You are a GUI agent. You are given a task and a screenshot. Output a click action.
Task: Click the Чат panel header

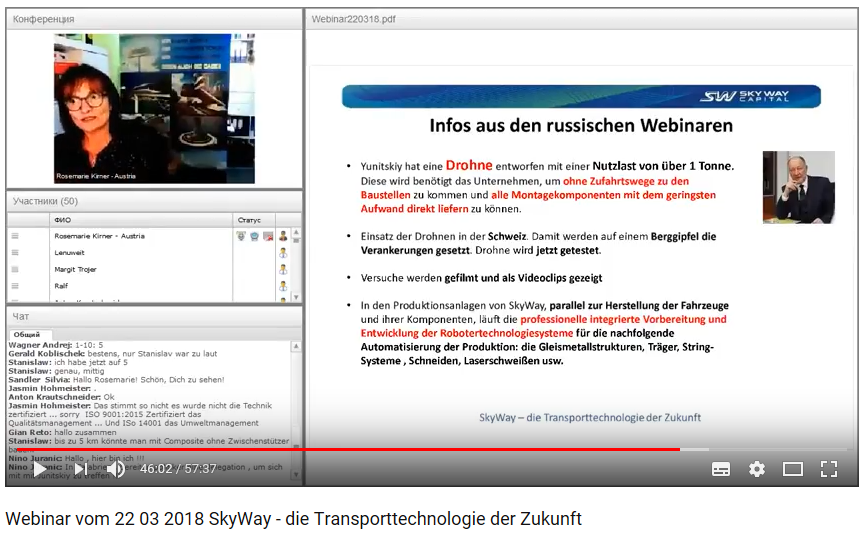click(154, 316)
